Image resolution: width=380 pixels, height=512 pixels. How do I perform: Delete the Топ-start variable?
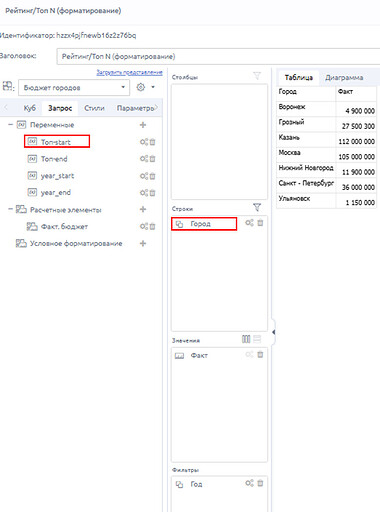point(153,142)
